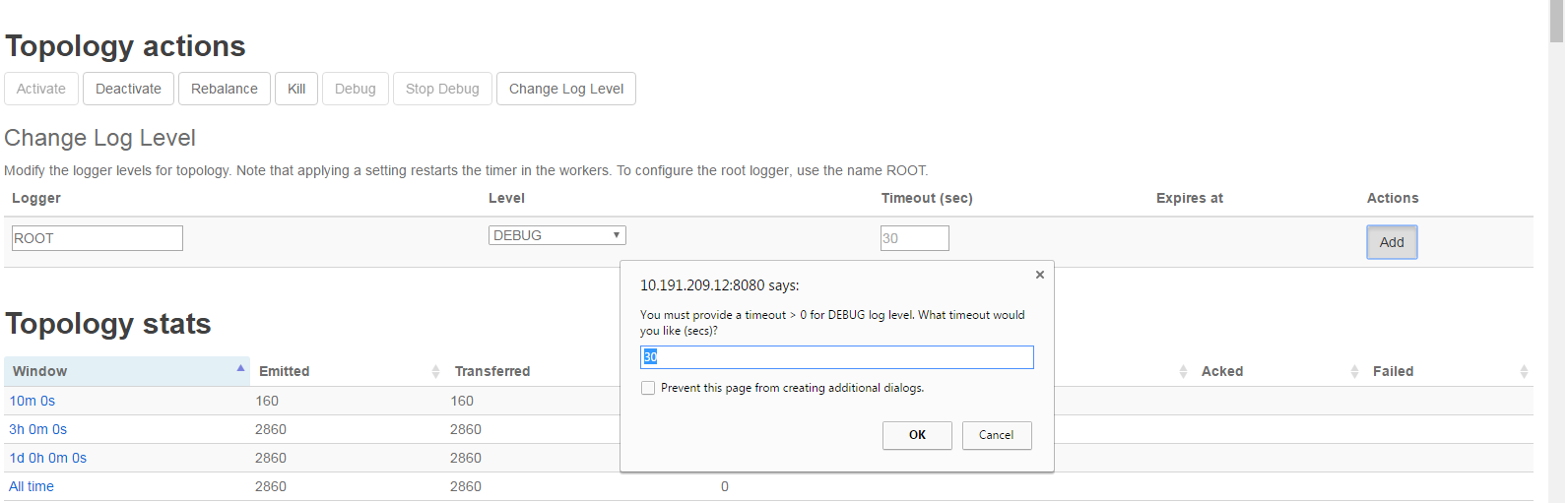This screenshot has width=1568, height=503.
Task: Kill the topology
Action: pyautogui.click(x=296, y=89)
